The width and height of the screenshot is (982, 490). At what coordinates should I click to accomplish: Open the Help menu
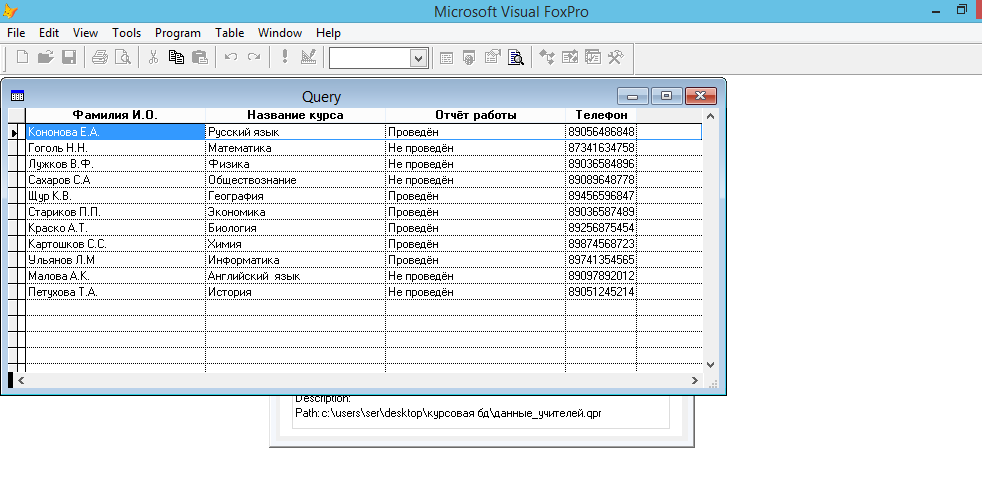[328, 33]
